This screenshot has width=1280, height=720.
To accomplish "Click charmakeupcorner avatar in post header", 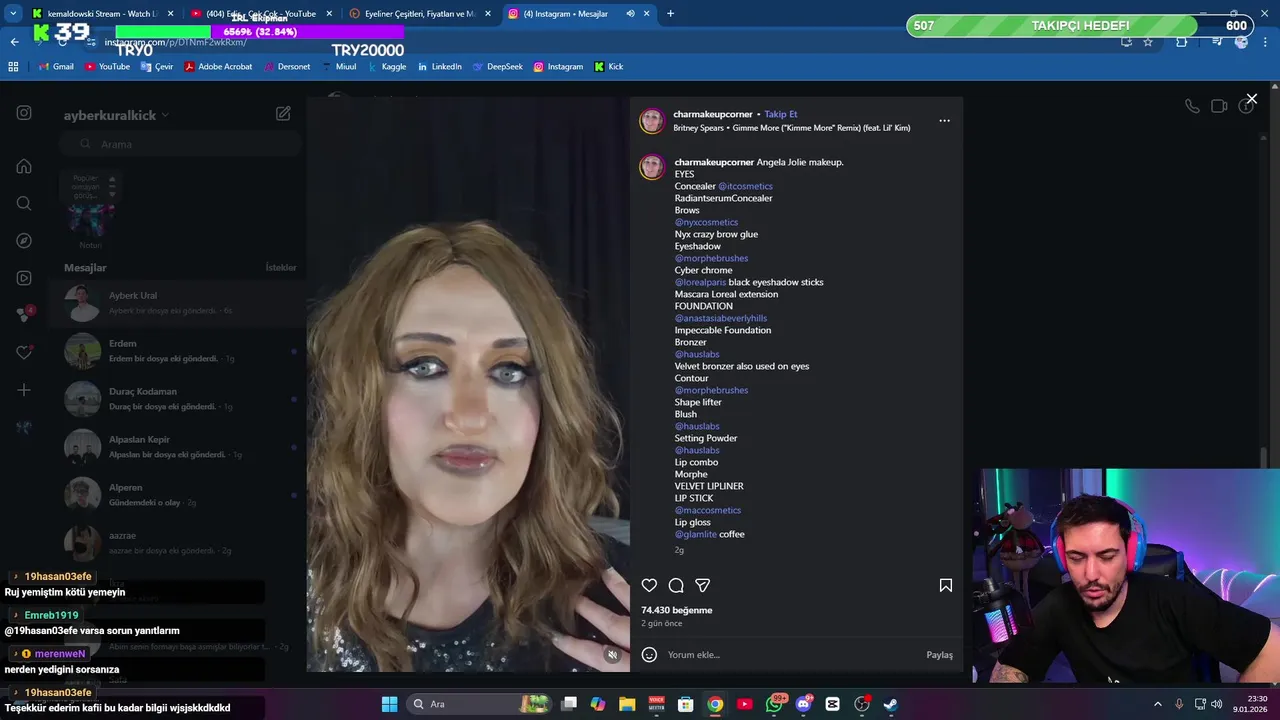I will [652, 121].
